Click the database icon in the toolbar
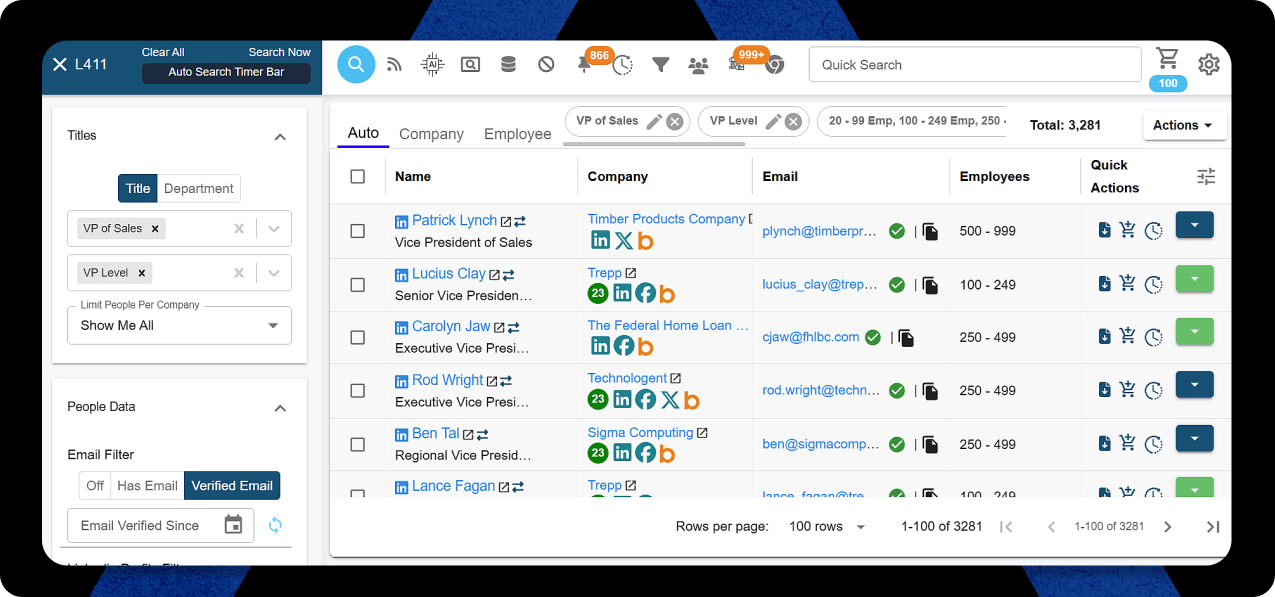1275x597 pixels. pos(508,65)
